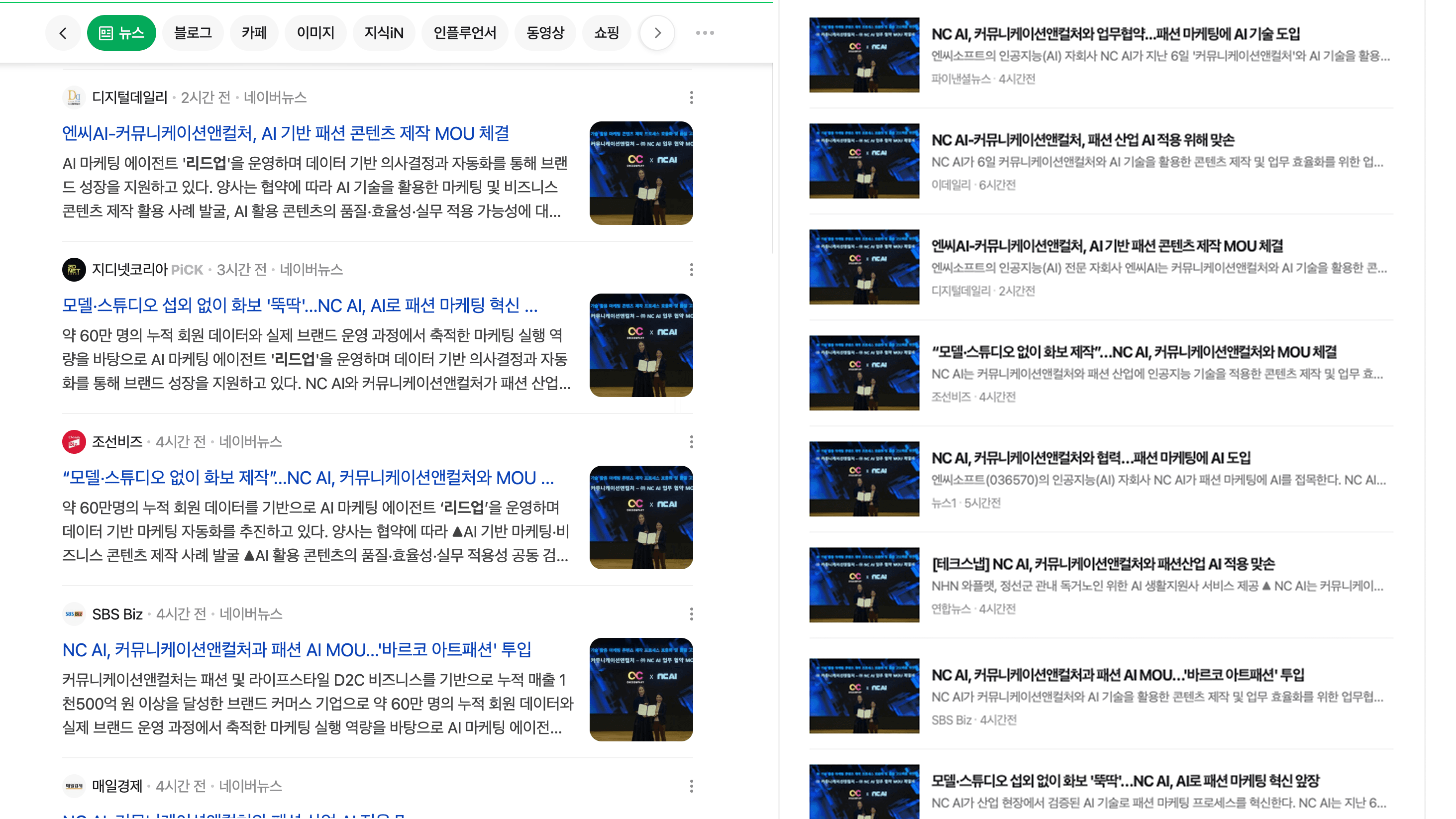Open the '바르코 아트패션' 투입 headline in the left list
Image resolution: width=1456 pixels, height=819 pixels.
[296, 650]
